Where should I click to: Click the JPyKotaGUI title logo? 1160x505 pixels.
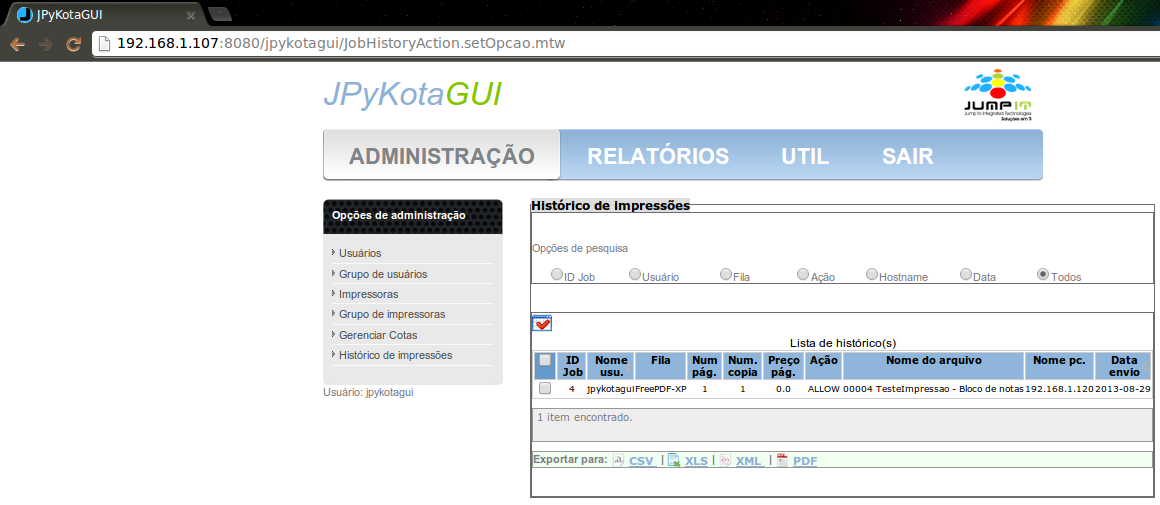pos(412,95)
